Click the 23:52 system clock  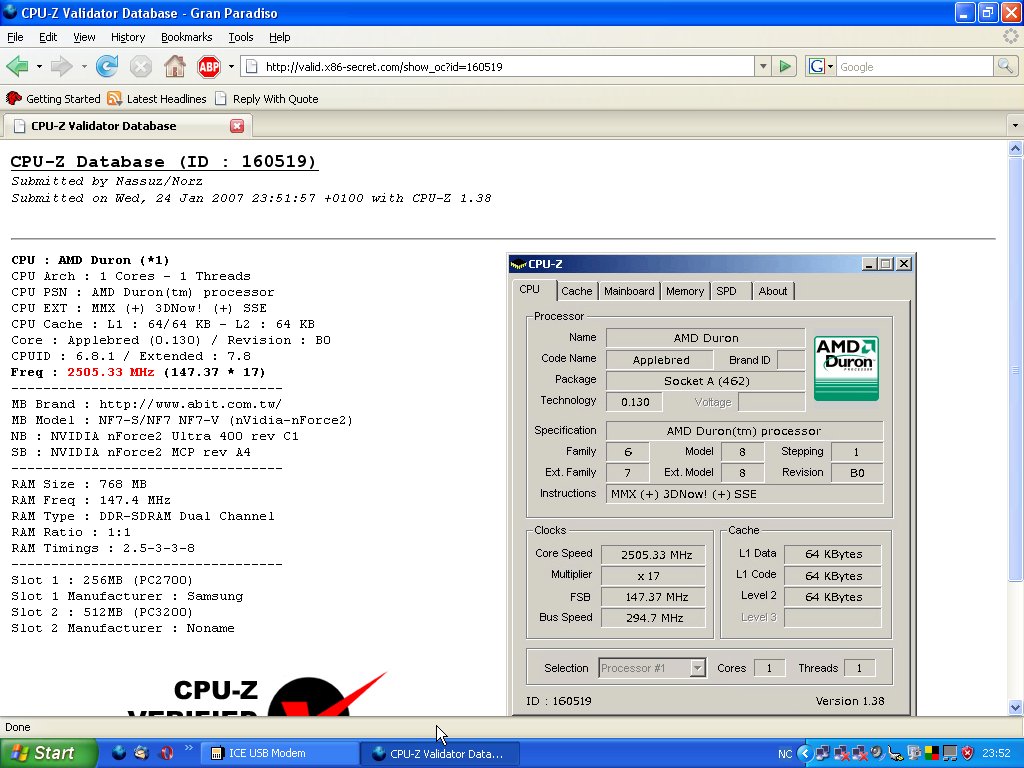click(995, 753)
